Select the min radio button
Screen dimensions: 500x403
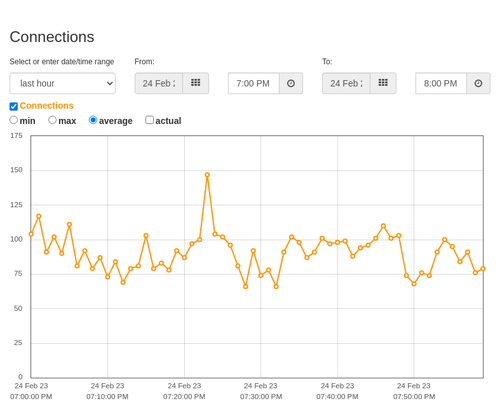pos(14,120)
